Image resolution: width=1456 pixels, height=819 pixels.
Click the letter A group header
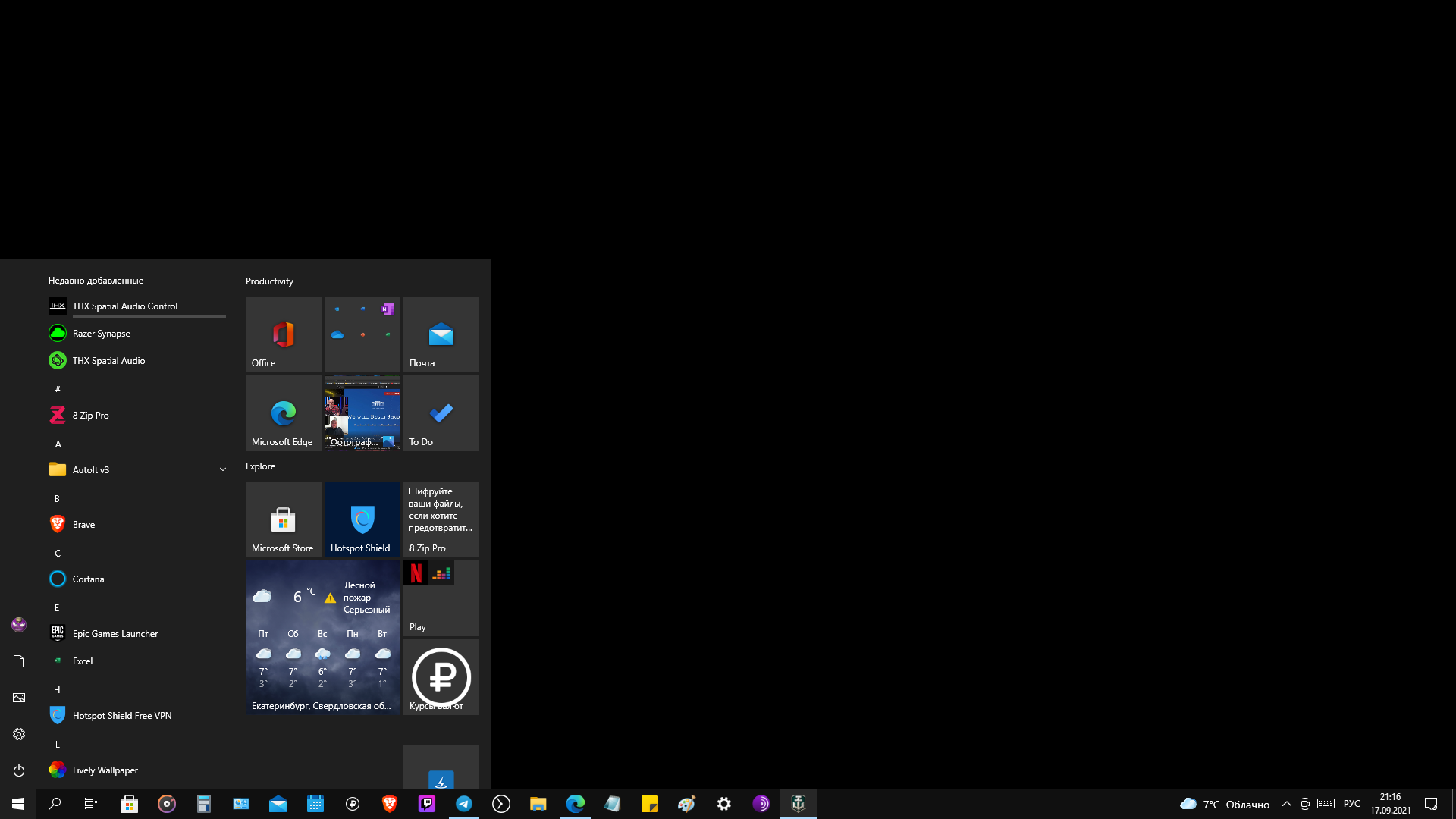[58, 444]
